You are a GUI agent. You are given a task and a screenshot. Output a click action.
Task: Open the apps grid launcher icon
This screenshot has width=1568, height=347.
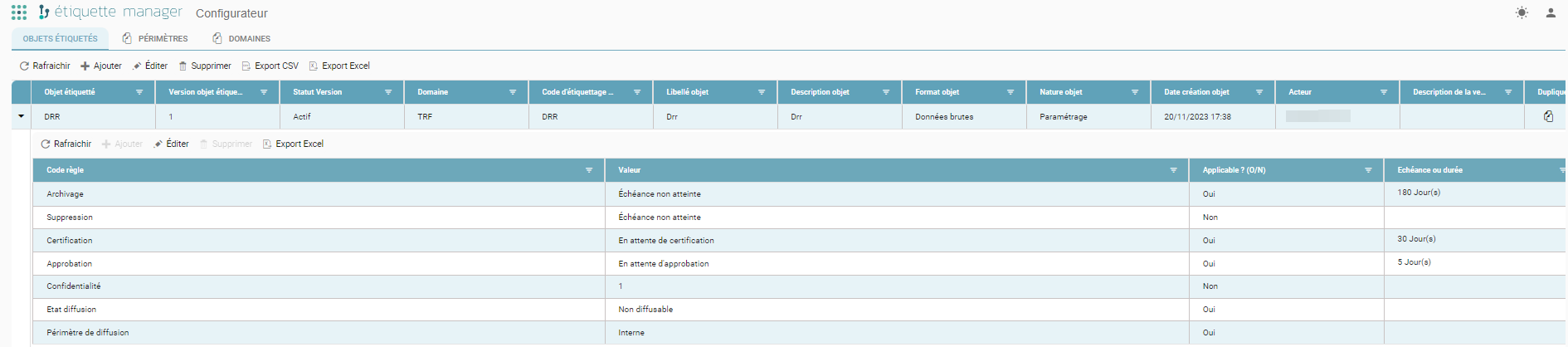(x=19, y=12)
